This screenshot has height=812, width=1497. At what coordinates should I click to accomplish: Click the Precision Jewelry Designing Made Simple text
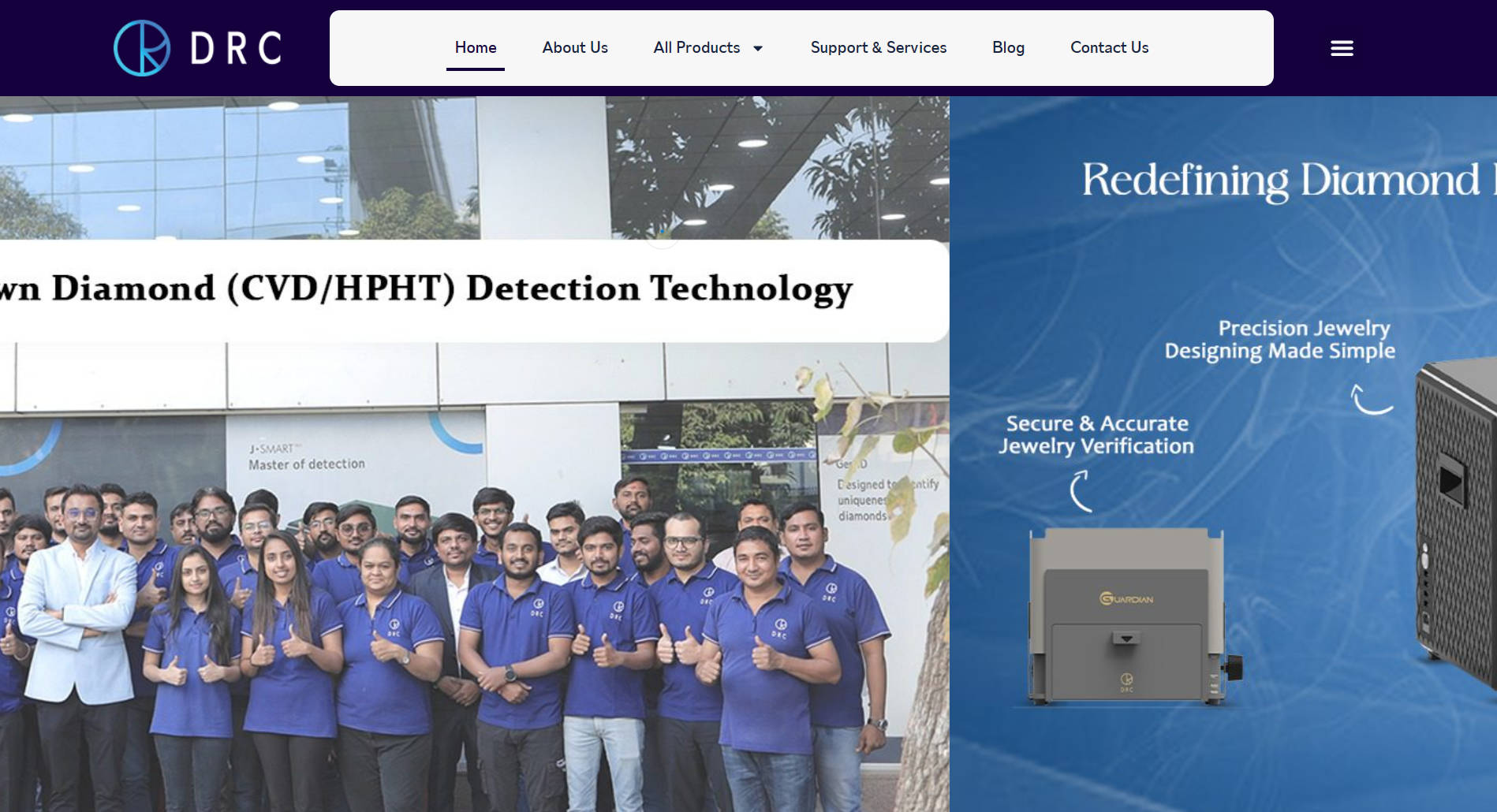coord(1280,340)
